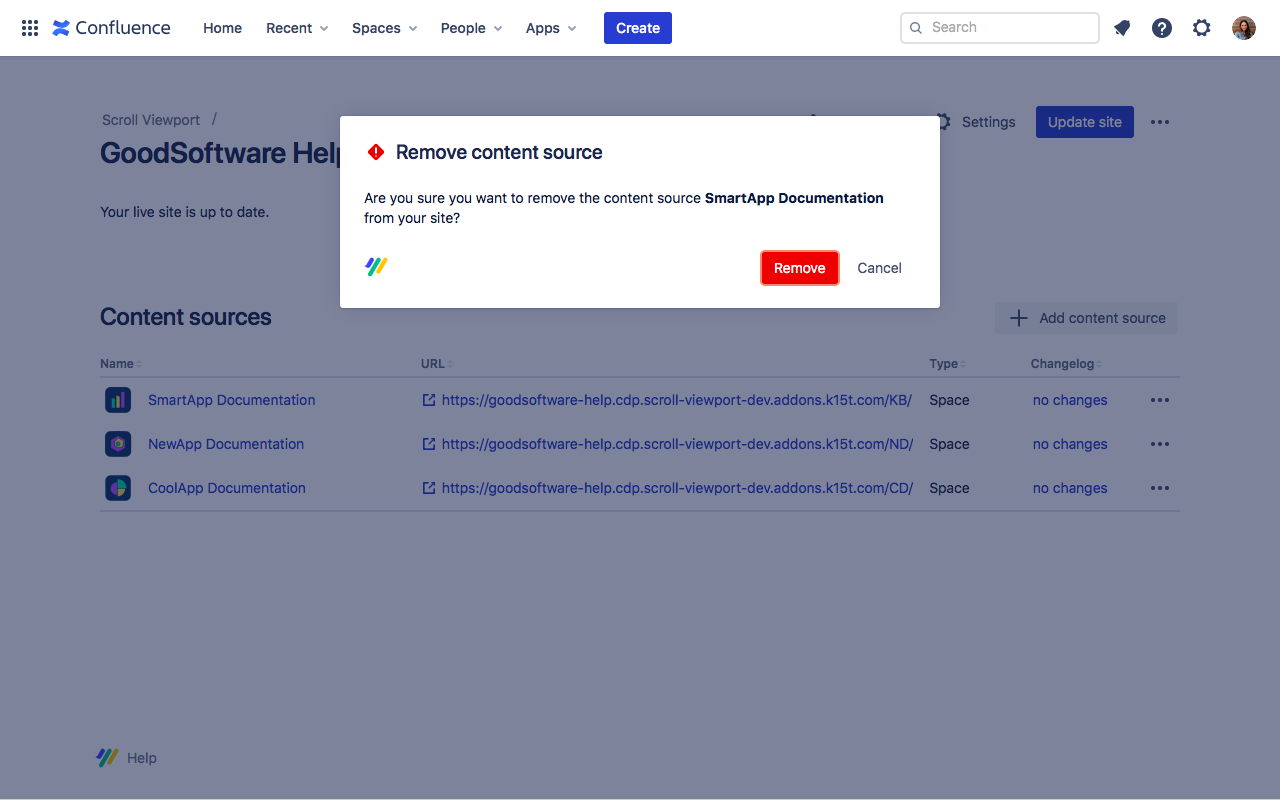Confirm with the Remove button

click(799, 267)
